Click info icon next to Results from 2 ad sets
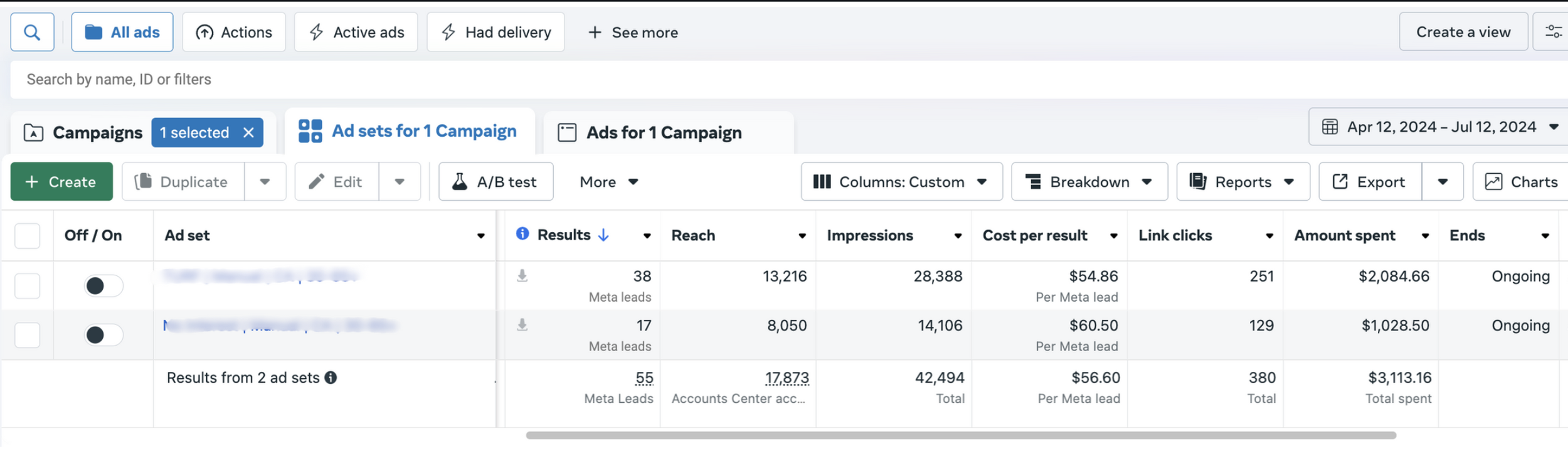Viewport: 1568px width, 451px height. pyautogui.click(x=331, y=378)
